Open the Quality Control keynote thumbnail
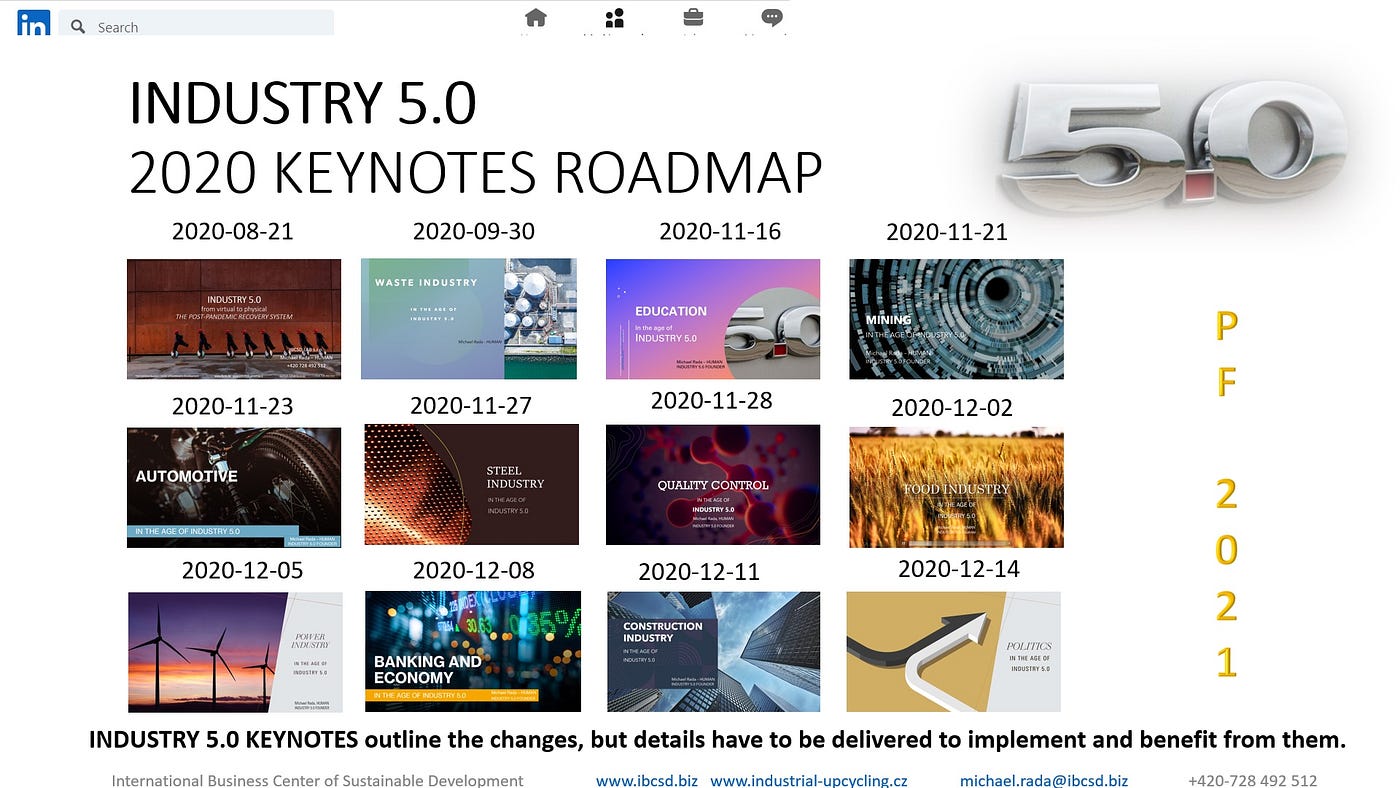Screen dimensions: 1400x788 (x=713, y=485)
